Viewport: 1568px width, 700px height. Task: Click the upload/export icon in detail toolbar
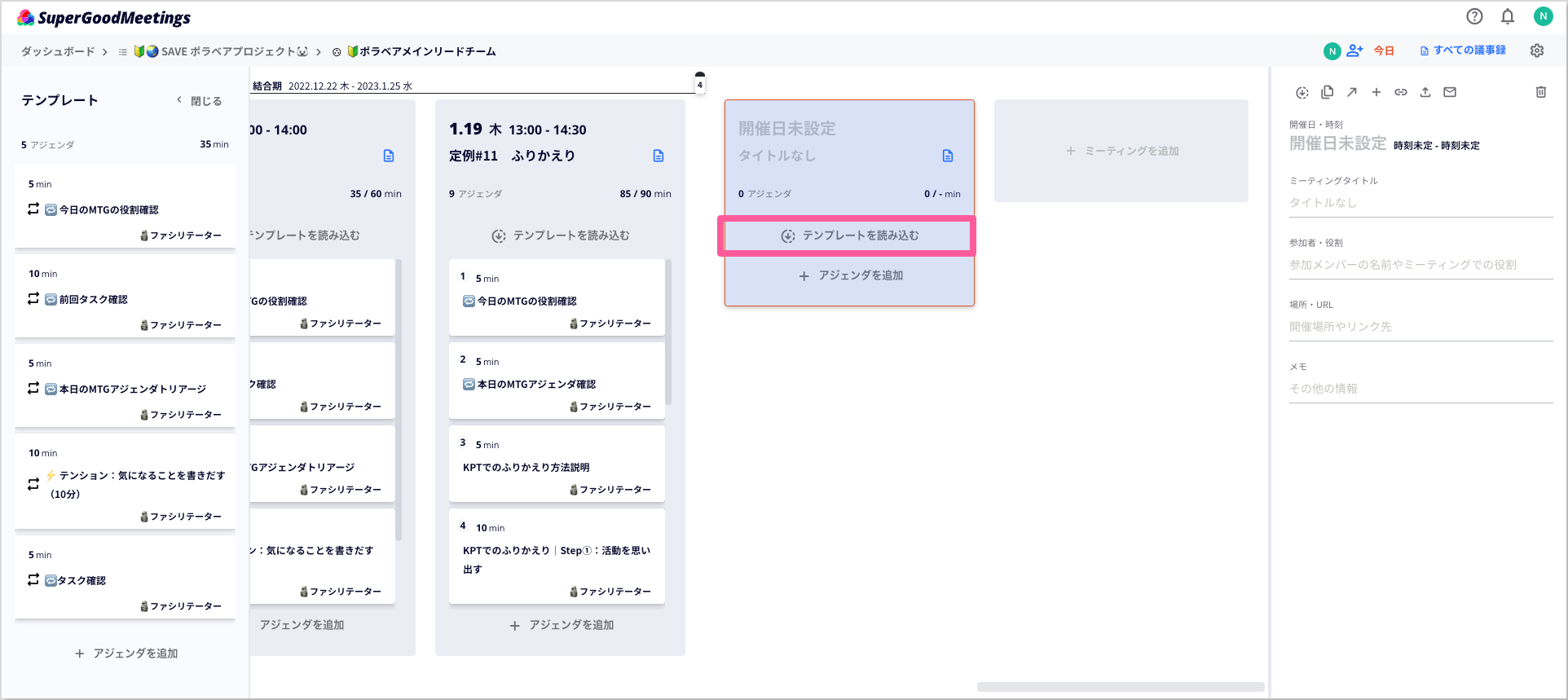[1425, 92]
